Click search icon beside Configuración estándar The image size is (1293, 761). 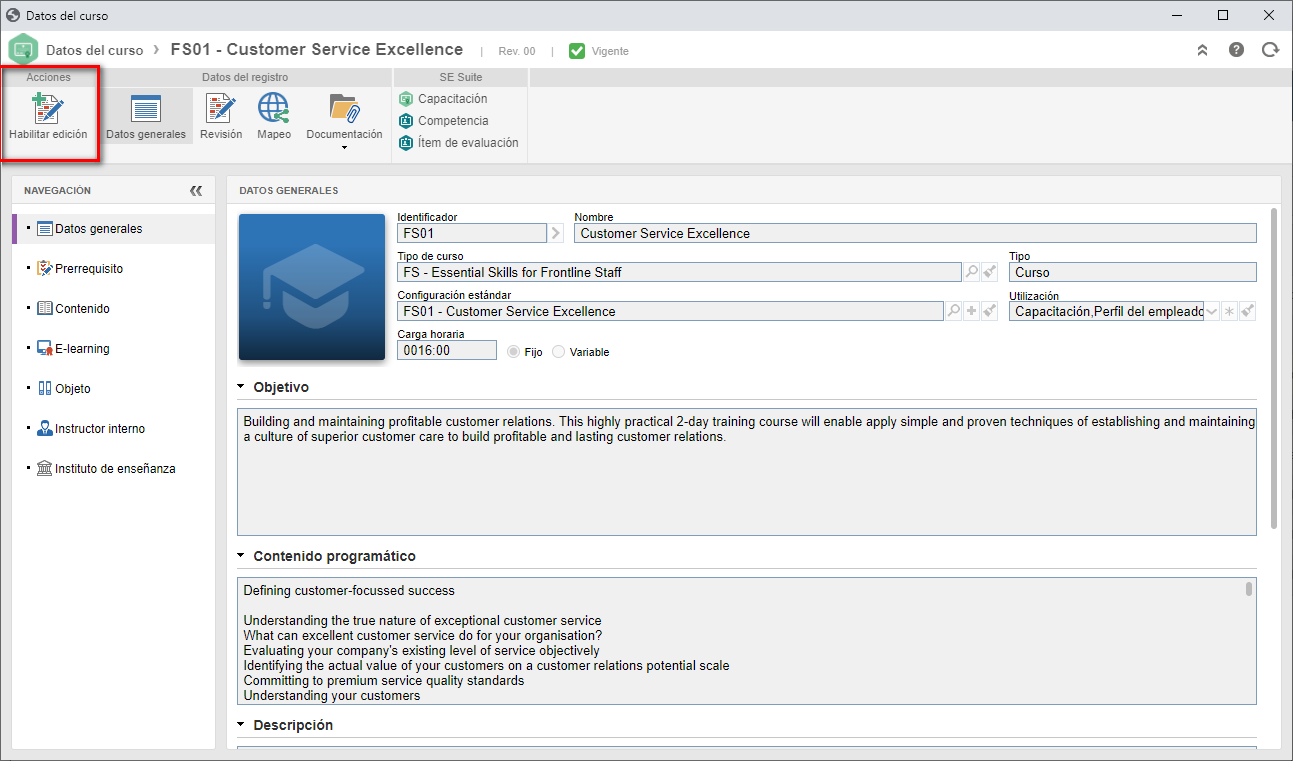coord(953,311)
